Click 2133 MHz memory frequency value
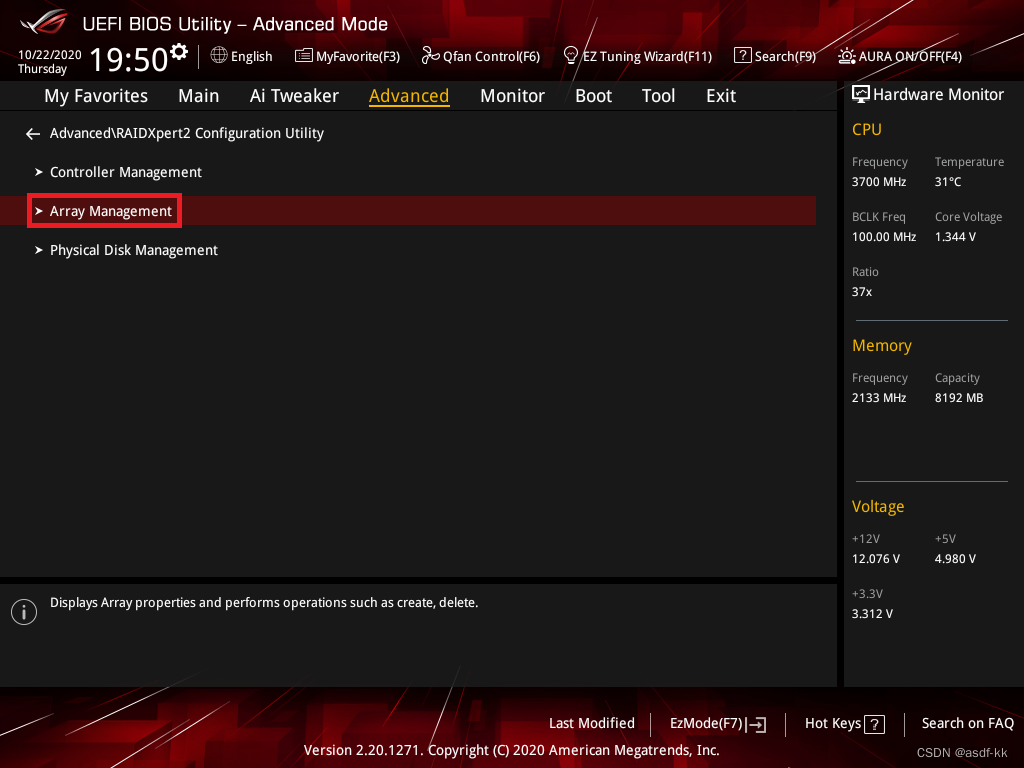The height and width of the screenshot is (768, 1024). point(878,398)
